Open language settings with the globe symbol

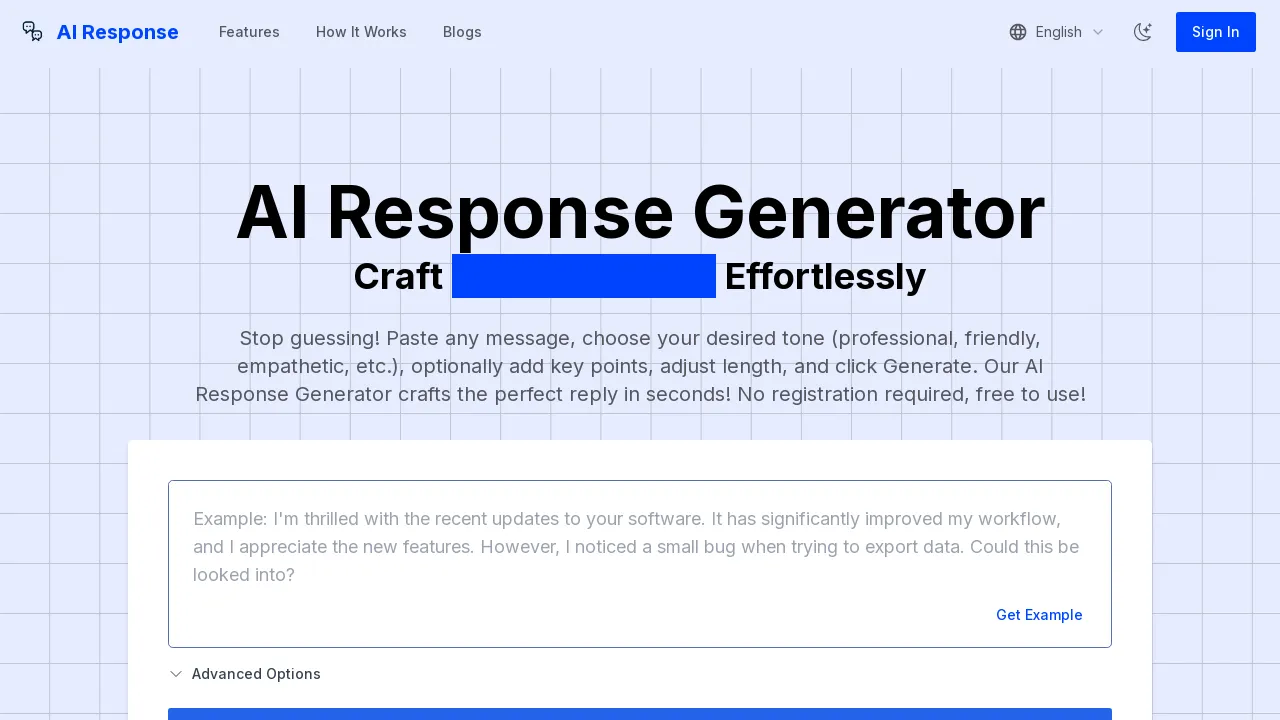coord(1018,32)
